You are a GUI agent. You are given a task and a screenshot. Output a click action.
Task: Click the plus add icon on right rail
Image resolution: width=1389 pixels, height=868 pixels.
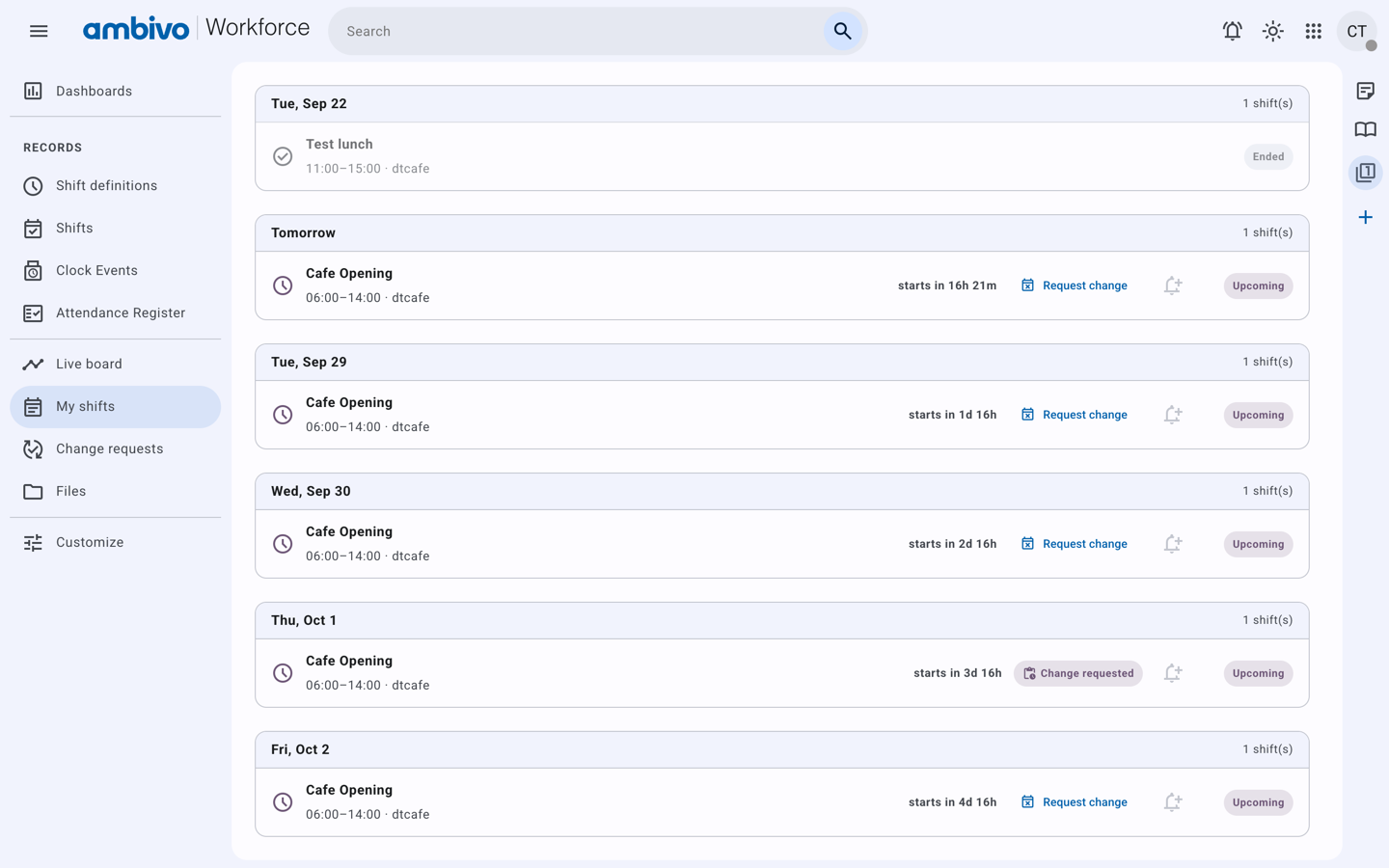(x=1365, y=217)
